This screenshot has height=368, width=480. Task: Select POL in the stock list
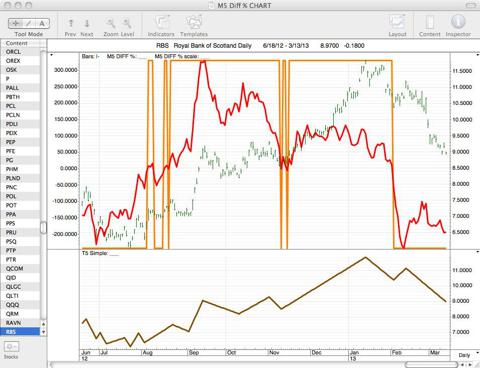(20, 196)
